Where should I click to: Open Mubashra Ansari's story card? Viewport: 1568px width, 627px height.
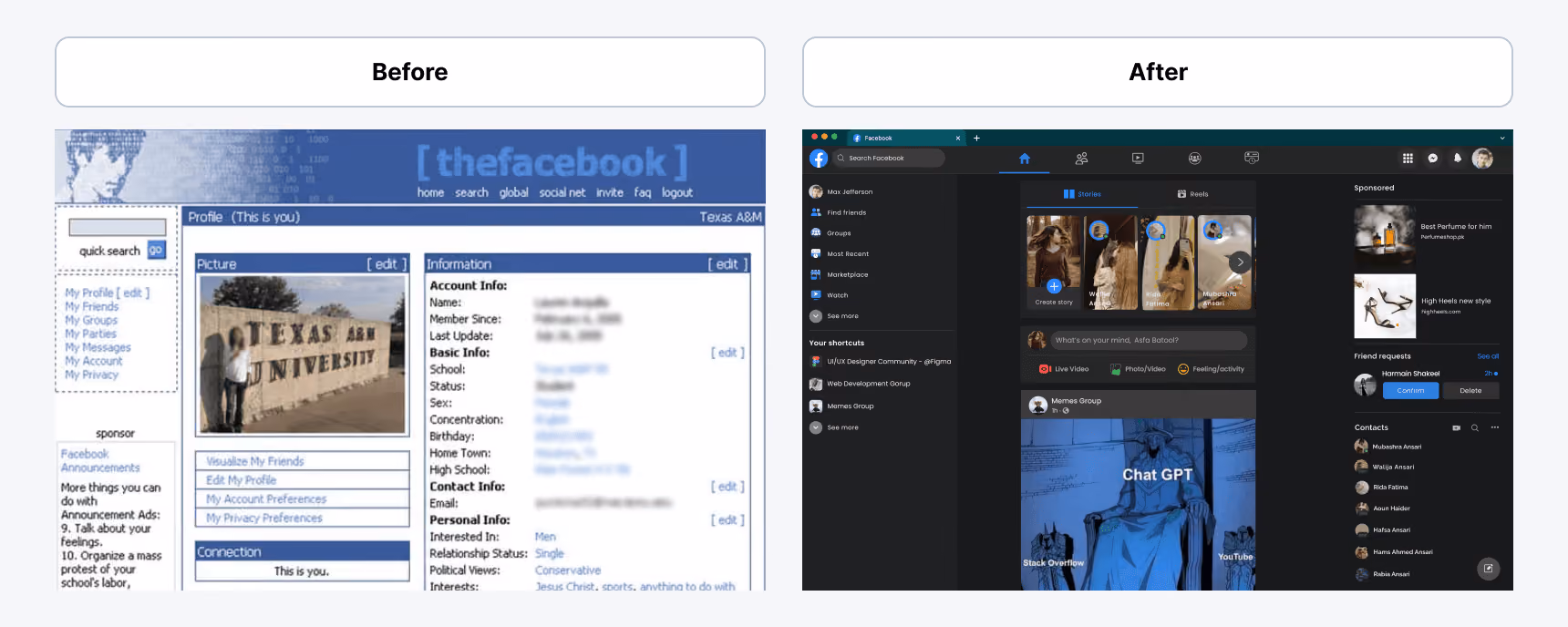coord(1224,262)
